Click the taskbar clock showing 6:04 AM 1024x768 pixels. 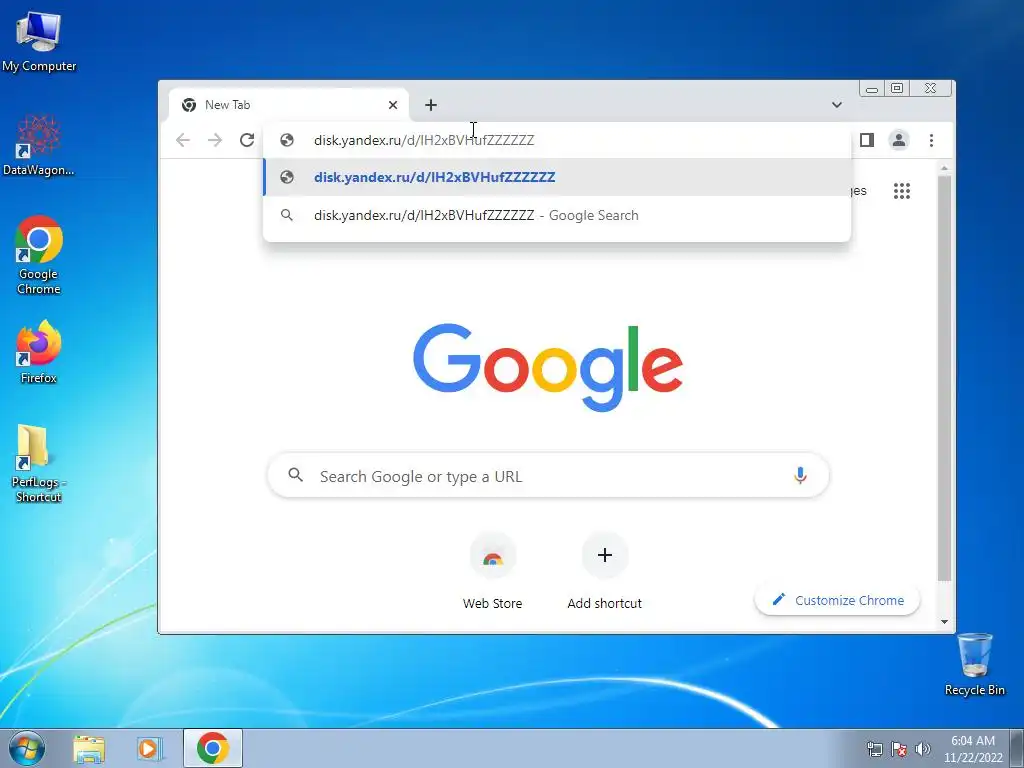click(973, 748)
